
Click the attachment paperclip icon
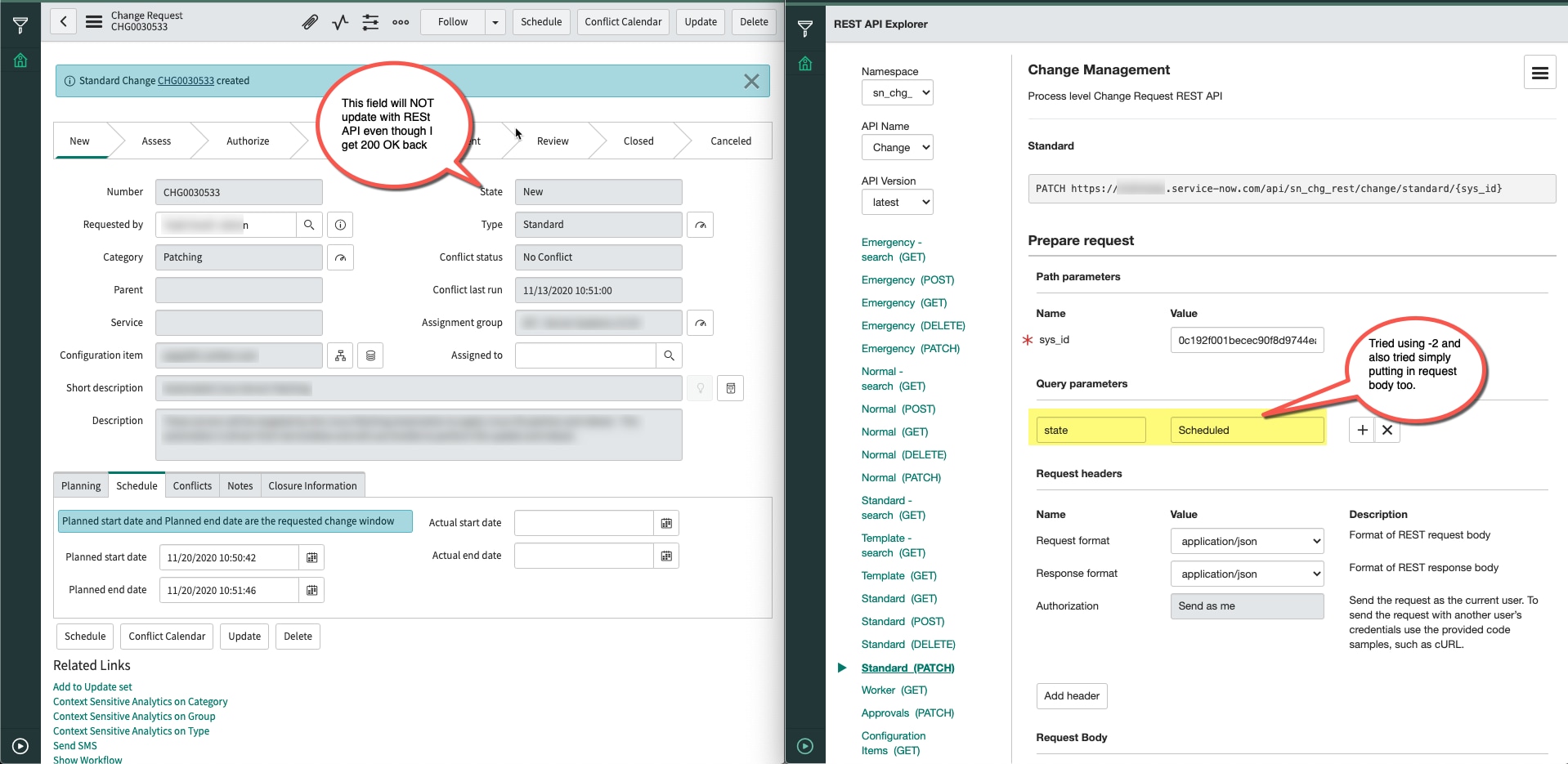click(x=310, y=22)
